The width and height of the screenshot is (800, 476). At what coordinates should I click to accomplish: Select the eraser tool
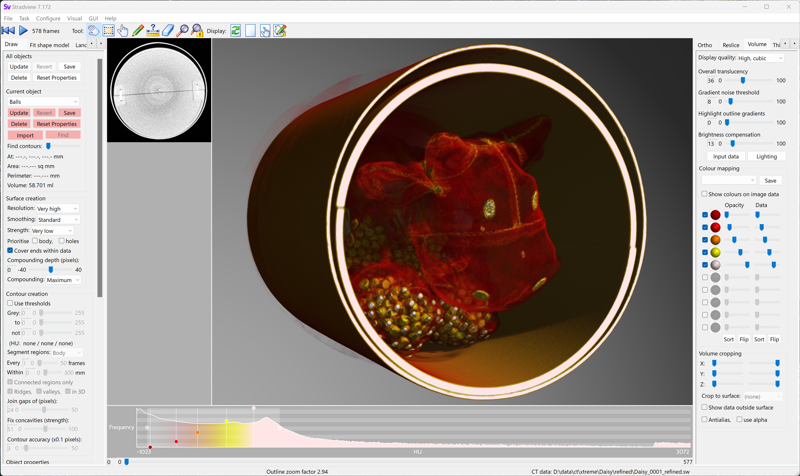click(x=168, y=31)
